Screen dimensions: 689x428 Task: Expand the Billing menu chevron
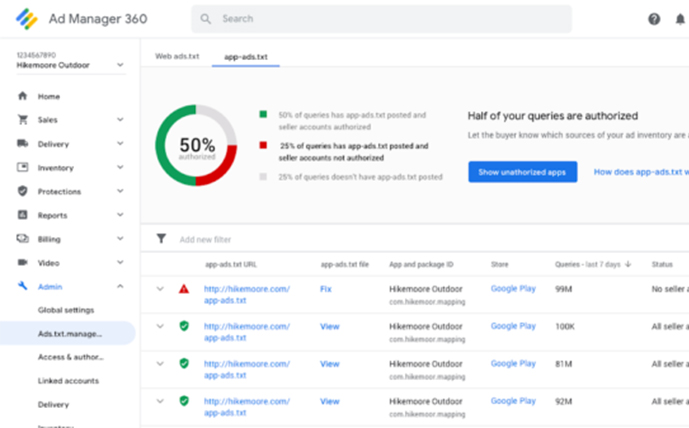pos(120,238)
